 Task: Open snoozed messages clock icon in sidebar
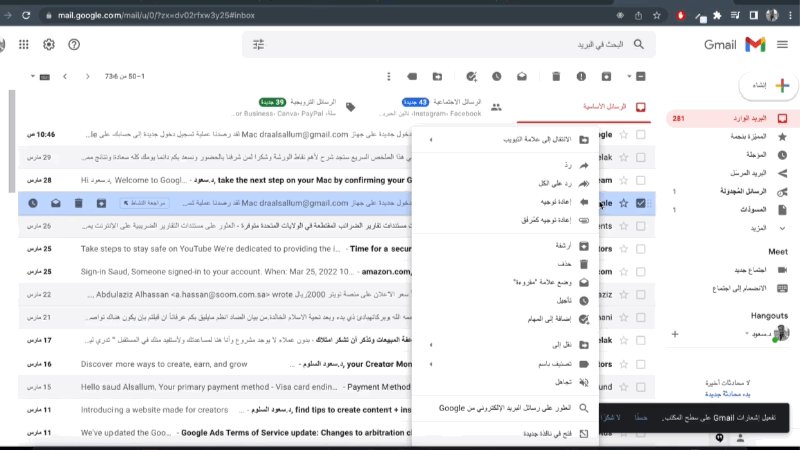tap(782, 155)
